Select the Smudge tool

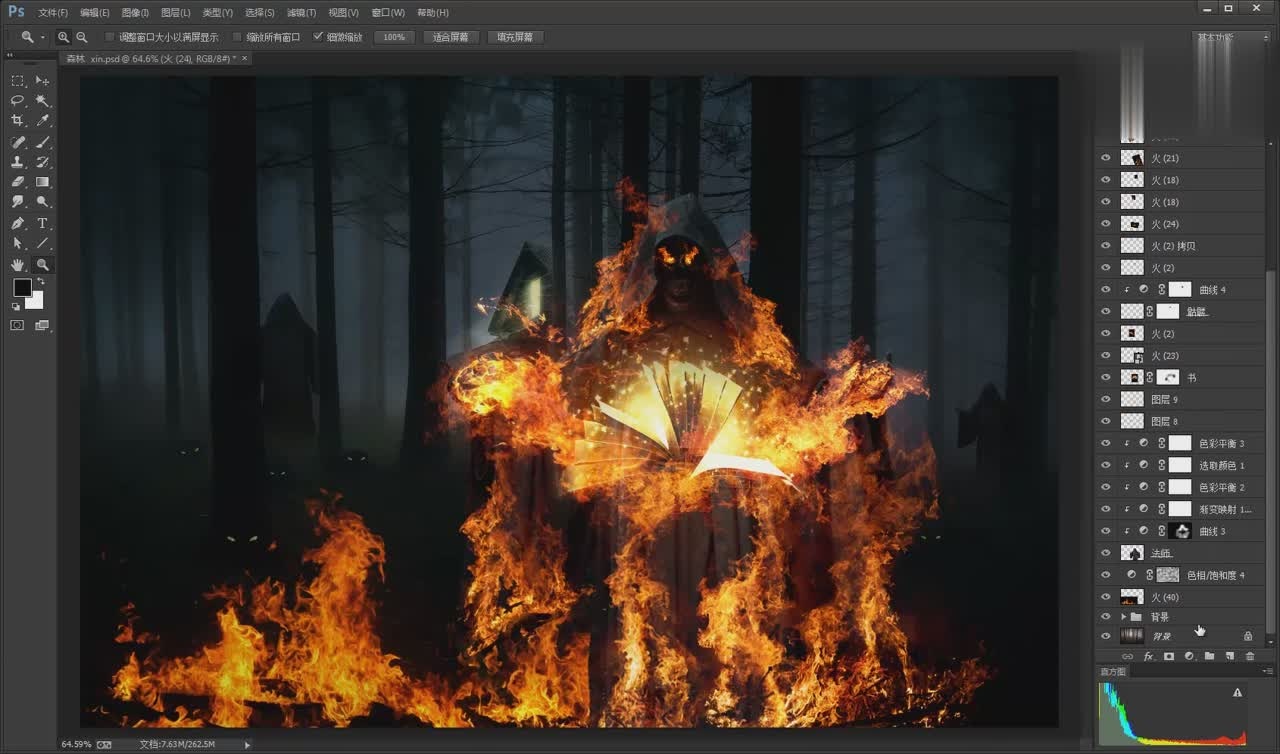(17, 202)
